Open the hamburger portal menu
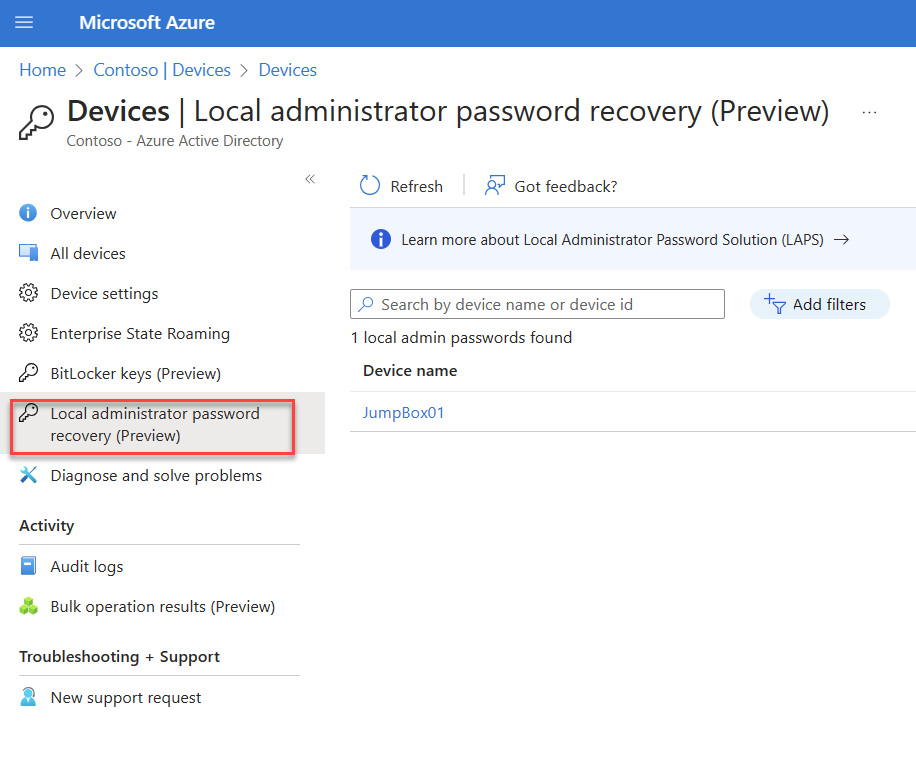 tap(24, 23)
